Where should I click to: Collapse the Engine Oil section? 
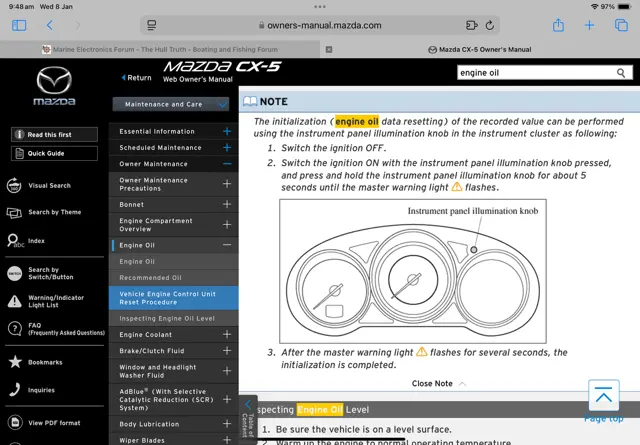click(x=227, y=245)
